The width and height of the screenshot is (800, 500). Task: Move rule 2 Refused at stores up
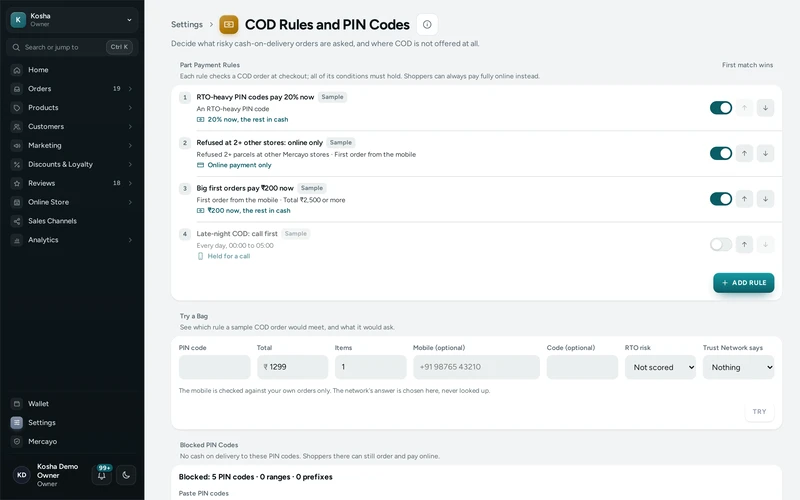click(744, 153)
